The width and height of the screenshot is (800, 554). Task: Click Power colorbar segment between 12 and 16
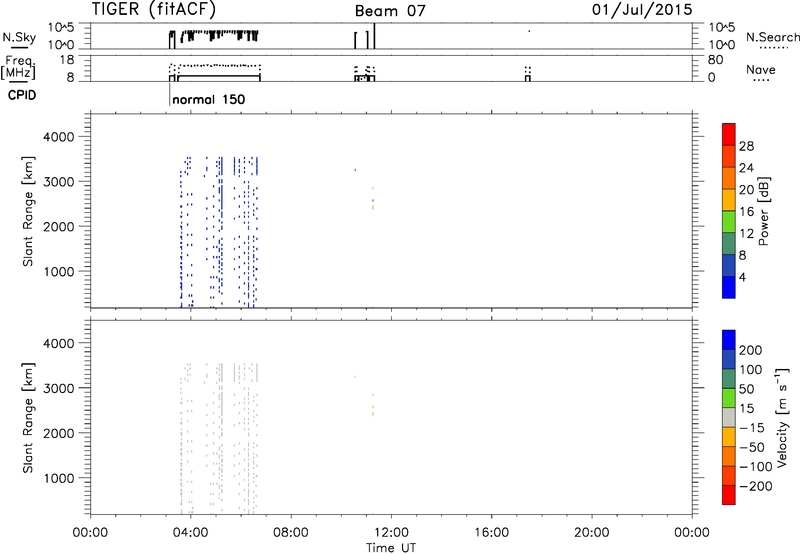729,221
